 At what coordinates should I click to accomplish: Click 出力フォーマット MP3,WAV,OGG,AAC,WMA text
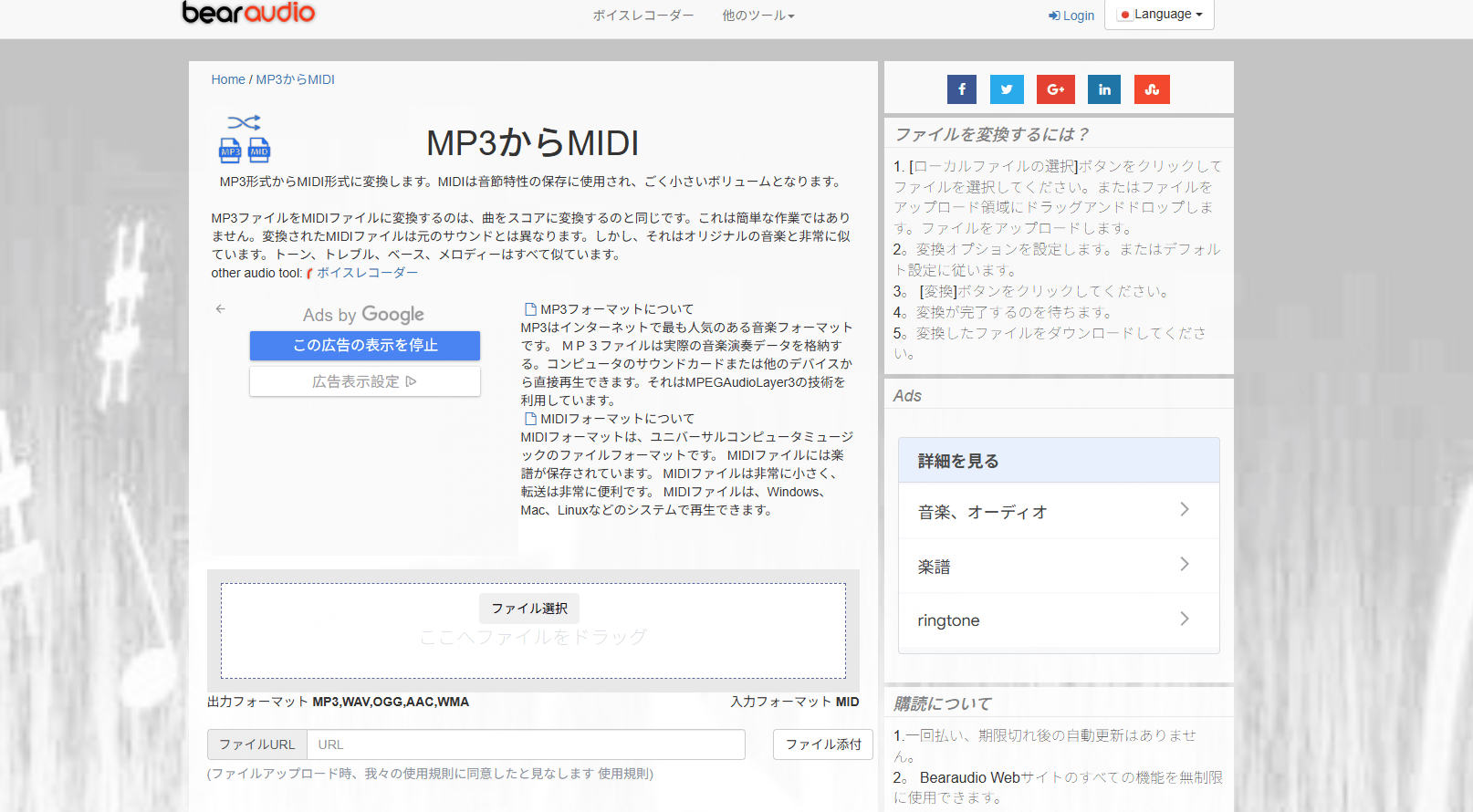point(338,702)
